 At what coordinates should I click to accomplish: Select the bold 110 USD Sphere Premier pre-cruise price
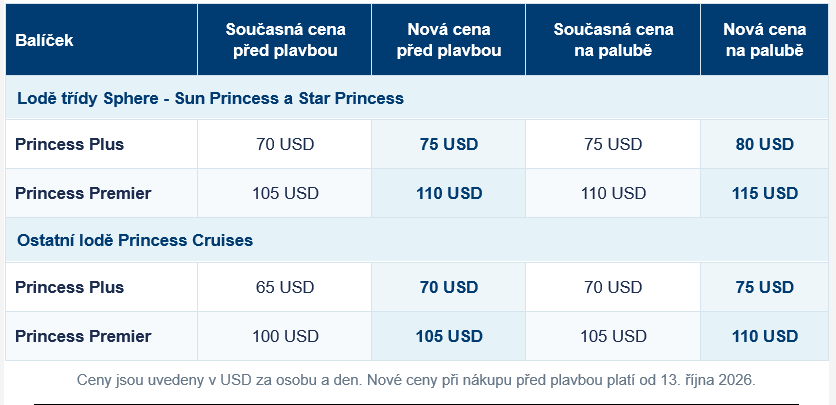point(449,193)
